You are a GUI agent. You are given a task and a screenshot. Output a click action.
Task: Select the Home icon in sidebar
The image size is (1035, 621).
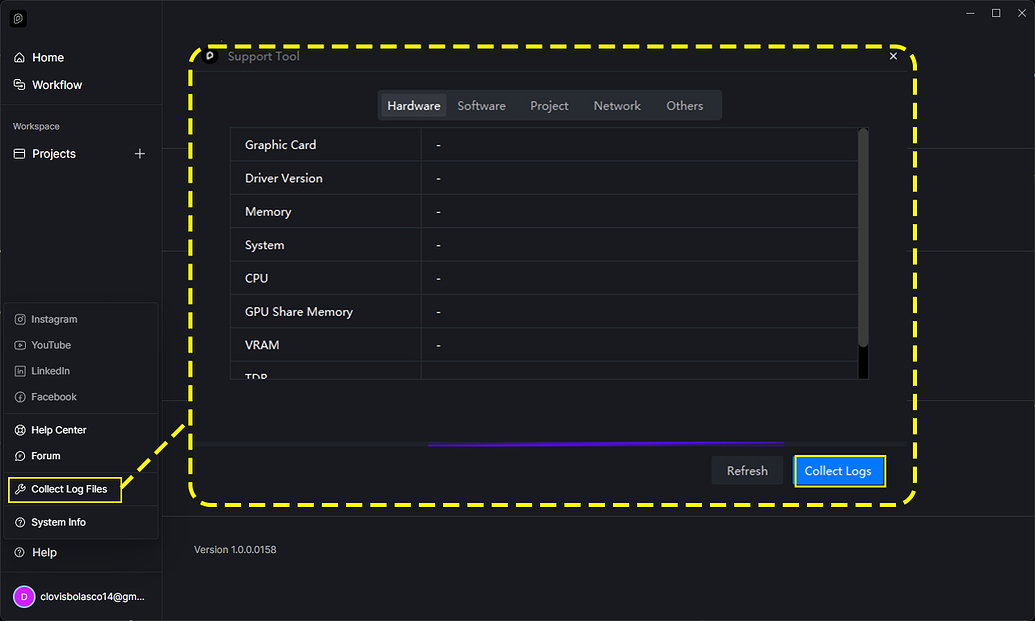[x=18, y=57]
